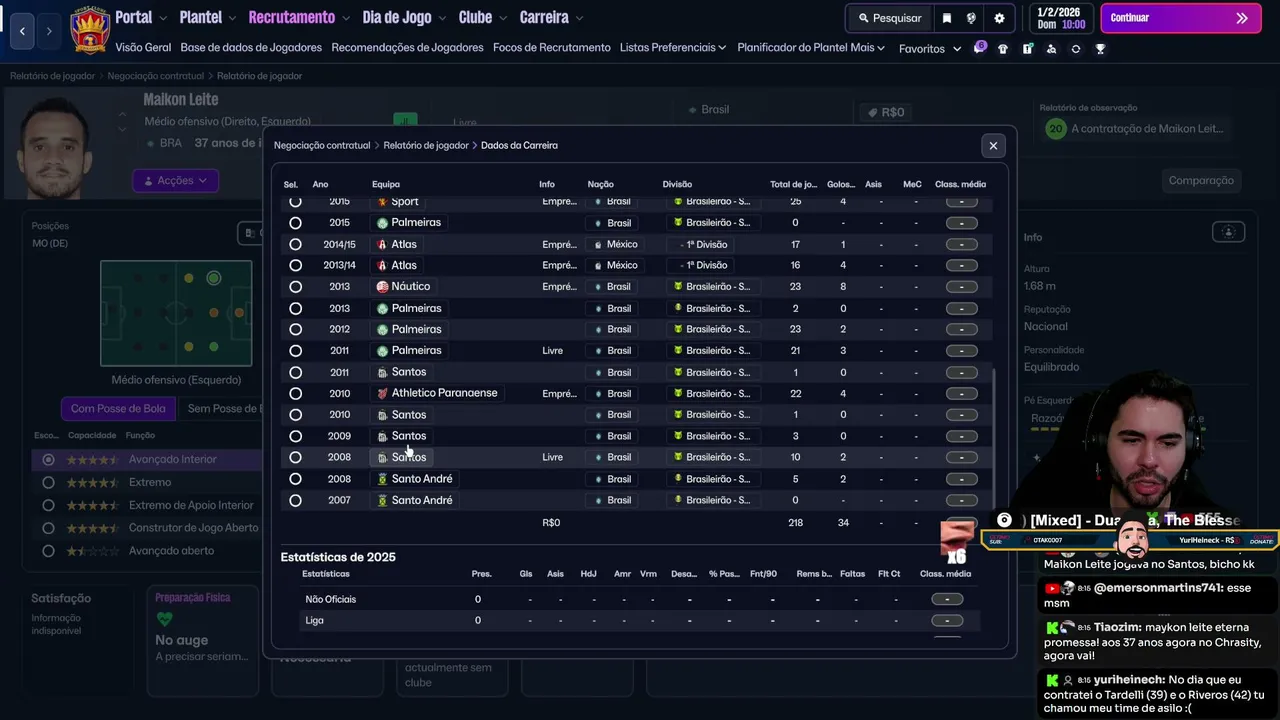This screenshot has height=720, width=1280.
Task: Click the circular refresh arrows icon
Action: pyautogui.click(x=1076, y=49)
